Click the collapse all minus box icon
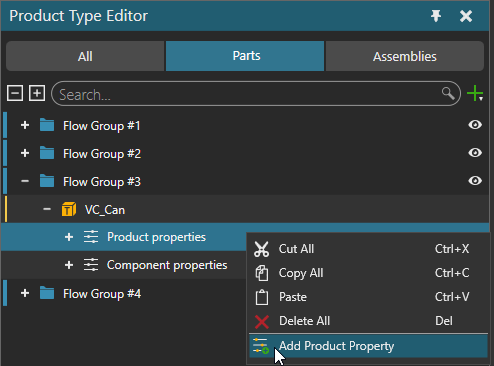This screenshot has width=494, height=366. click(15, 93)
